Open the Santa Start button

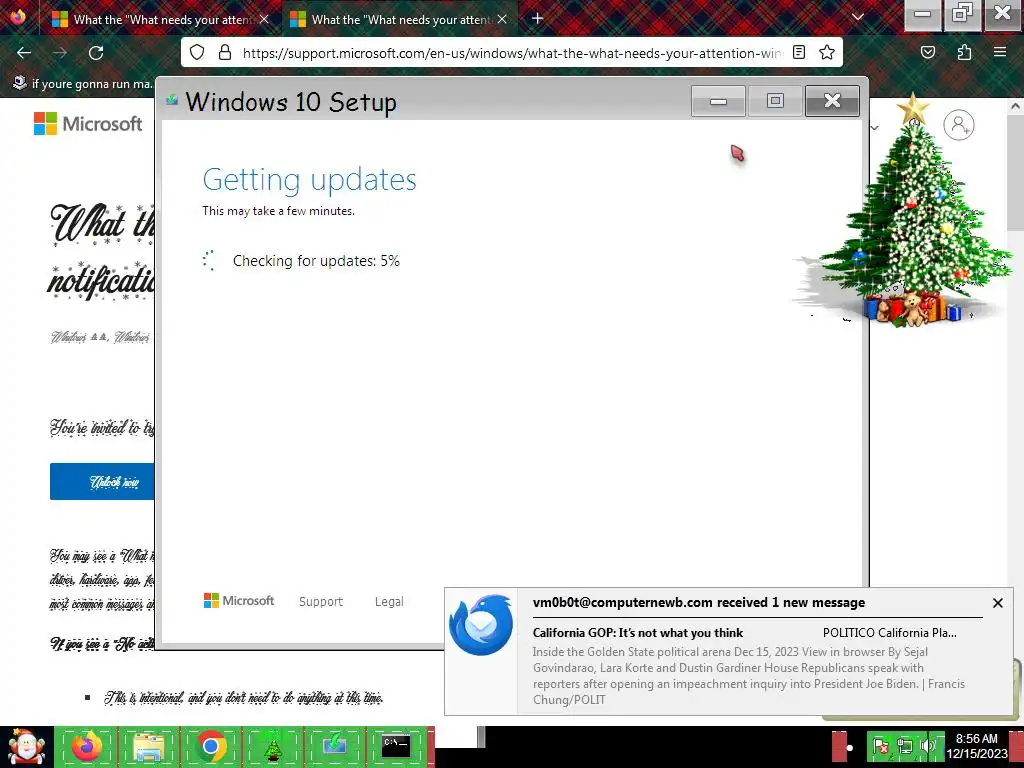pyautogui.click(x=26, y=747)
